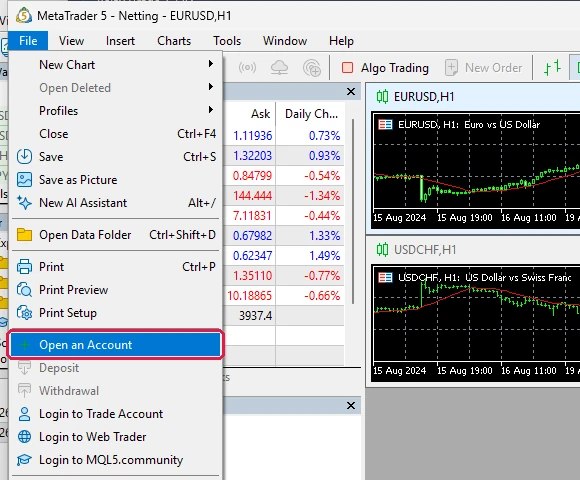Screen dimensions: 580x480
Task: Select Deposit in the File menu
Action: tap(116, 368)
